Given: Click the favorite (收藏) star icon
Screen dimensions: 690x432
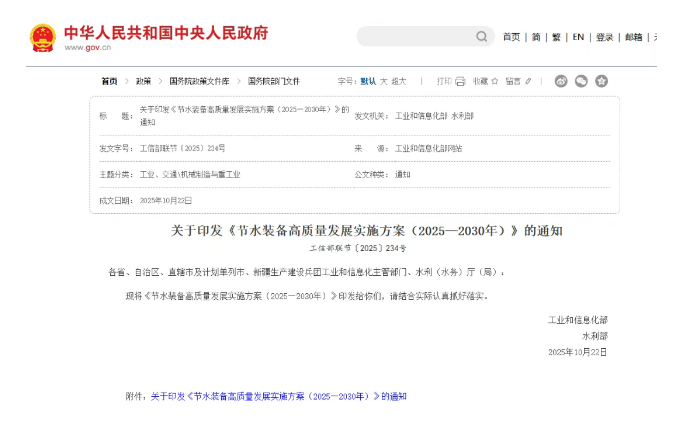Looking at the screenshot, I should 496,81.
